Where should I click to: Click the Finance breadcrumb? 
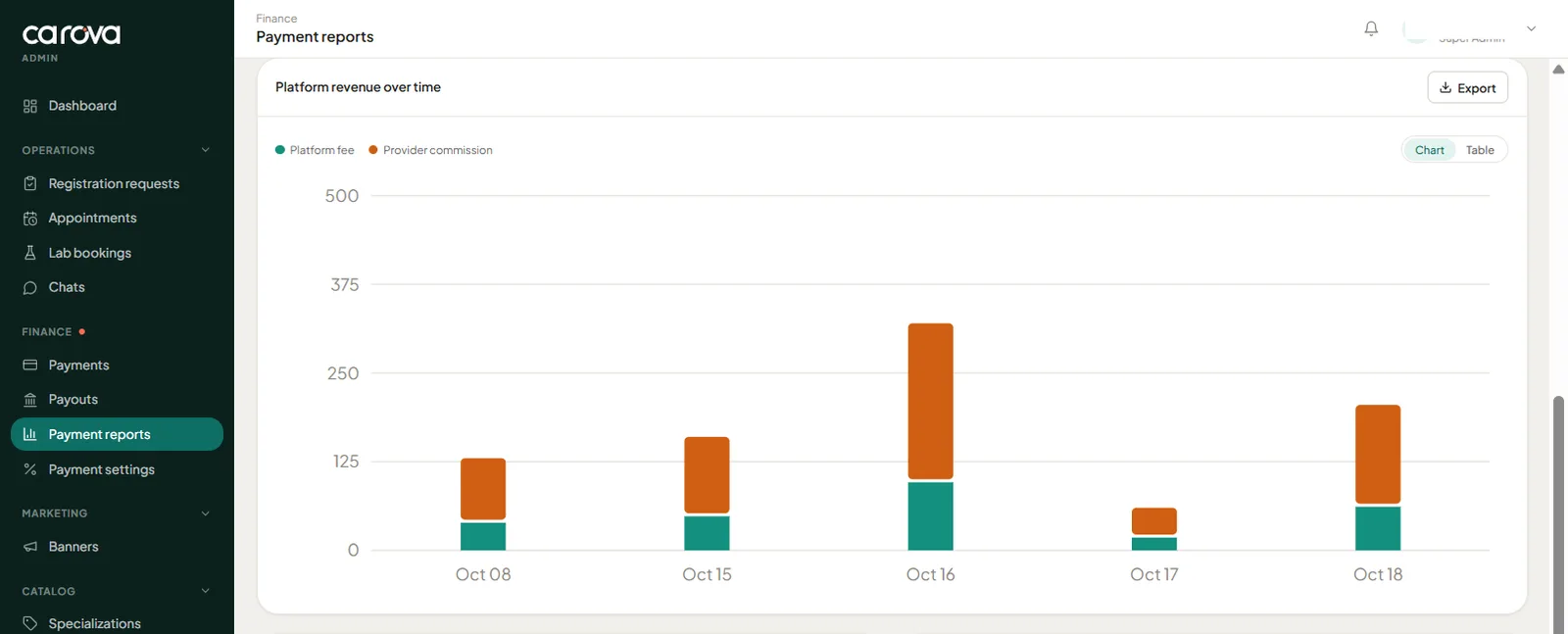point(276,19)
